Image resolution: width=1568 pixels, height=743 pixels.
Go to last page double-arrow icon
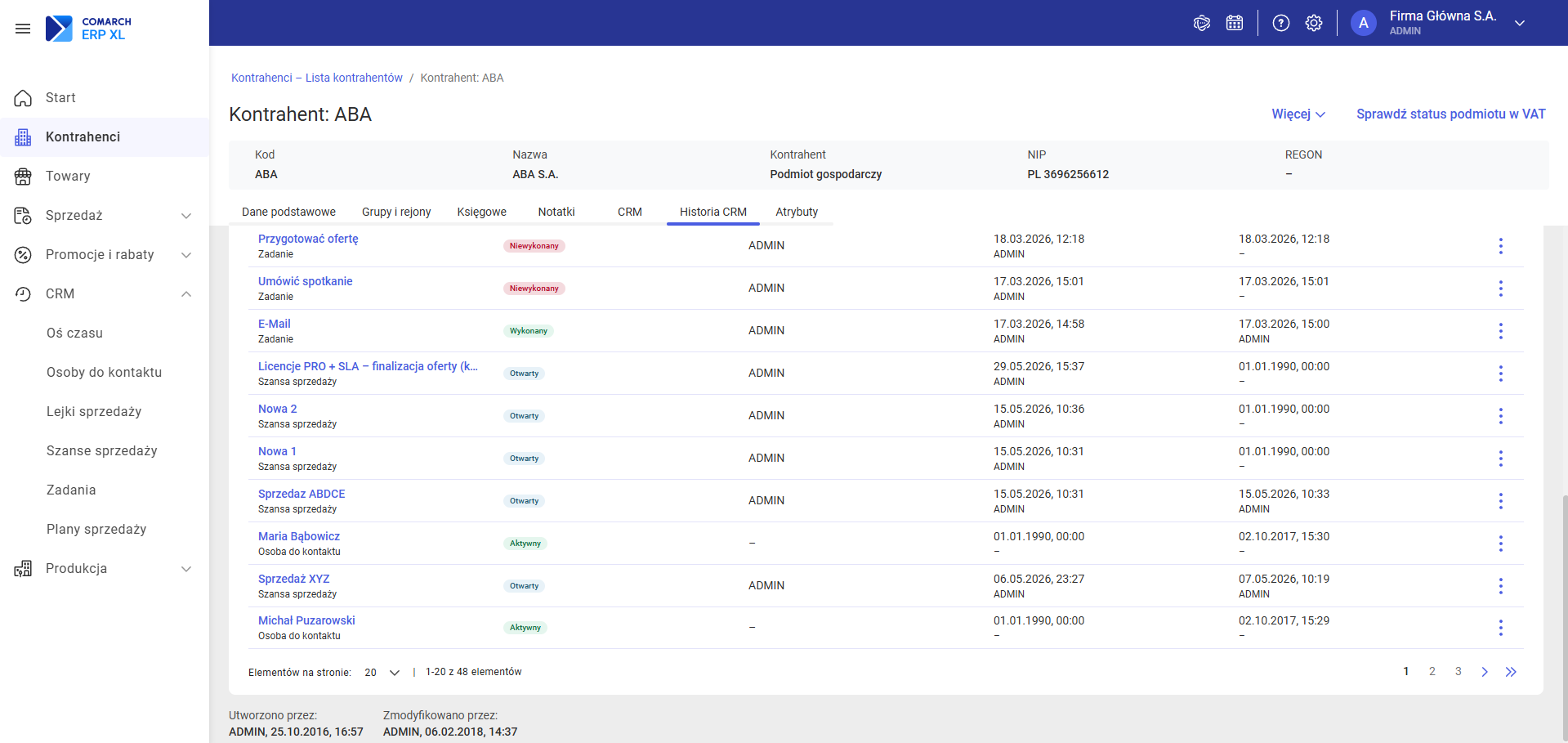pyautogui.click(x=1511, y=672)
